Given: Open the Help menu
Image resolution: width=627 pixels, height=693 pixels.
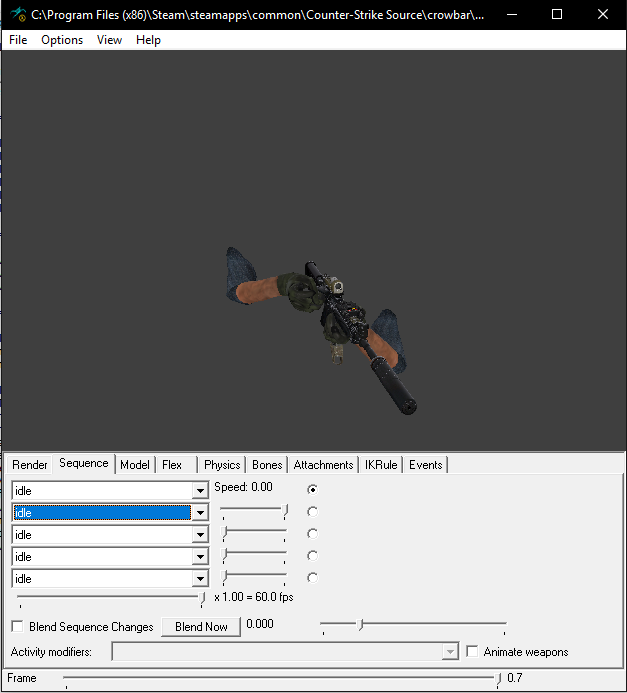Looking at the screenshot, I should (148, 40).
